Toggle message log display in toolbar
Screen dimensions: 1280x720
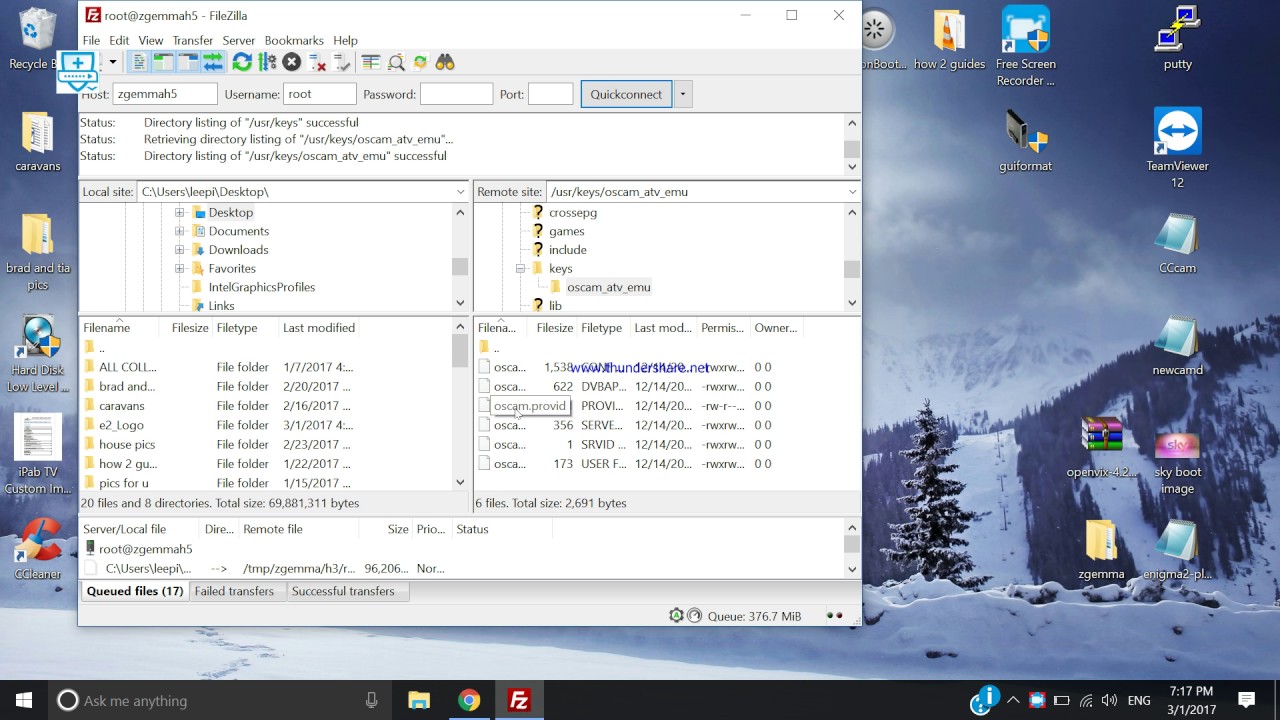139,62
